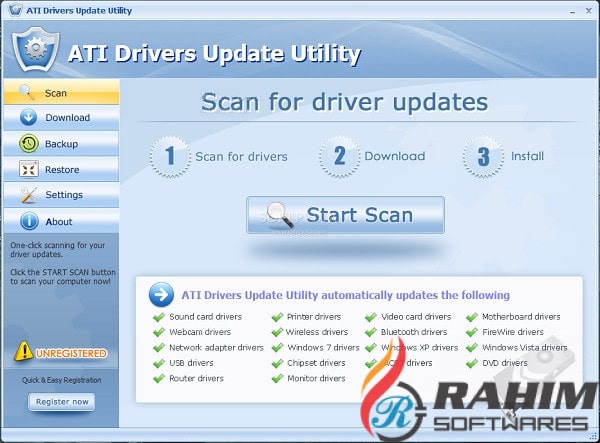
Task: Click green checkmark beside Chipset drivers
Action: [x=277, y=363]
